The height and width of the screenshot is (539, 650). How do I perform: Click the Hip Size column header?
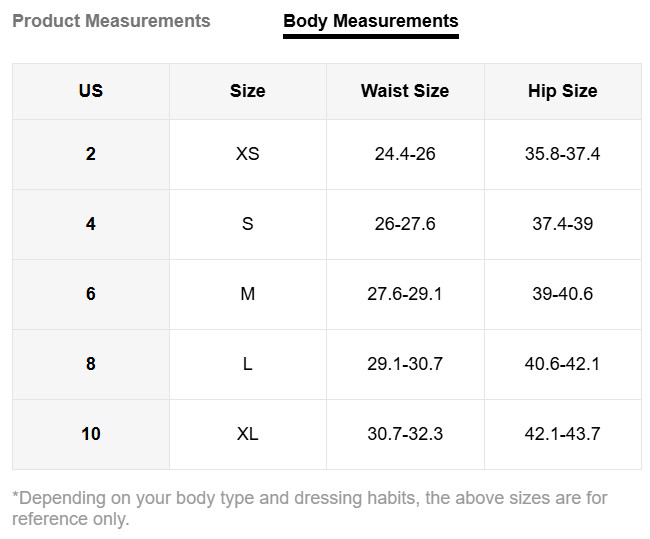tap(562, 91)
